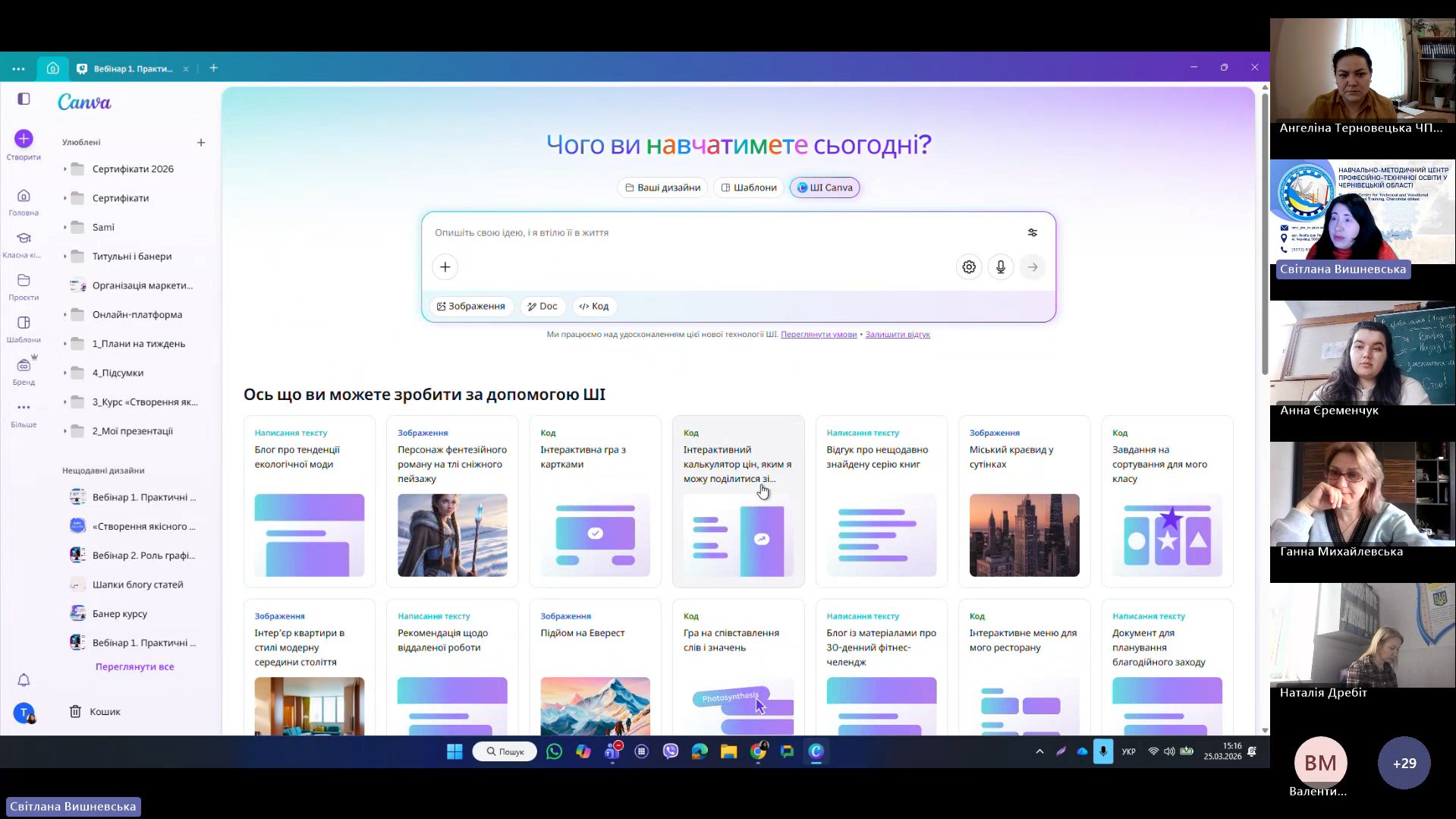1456x819 pixels.
Task: Click the microphone voice input icon
Action: pos(1001,267)
